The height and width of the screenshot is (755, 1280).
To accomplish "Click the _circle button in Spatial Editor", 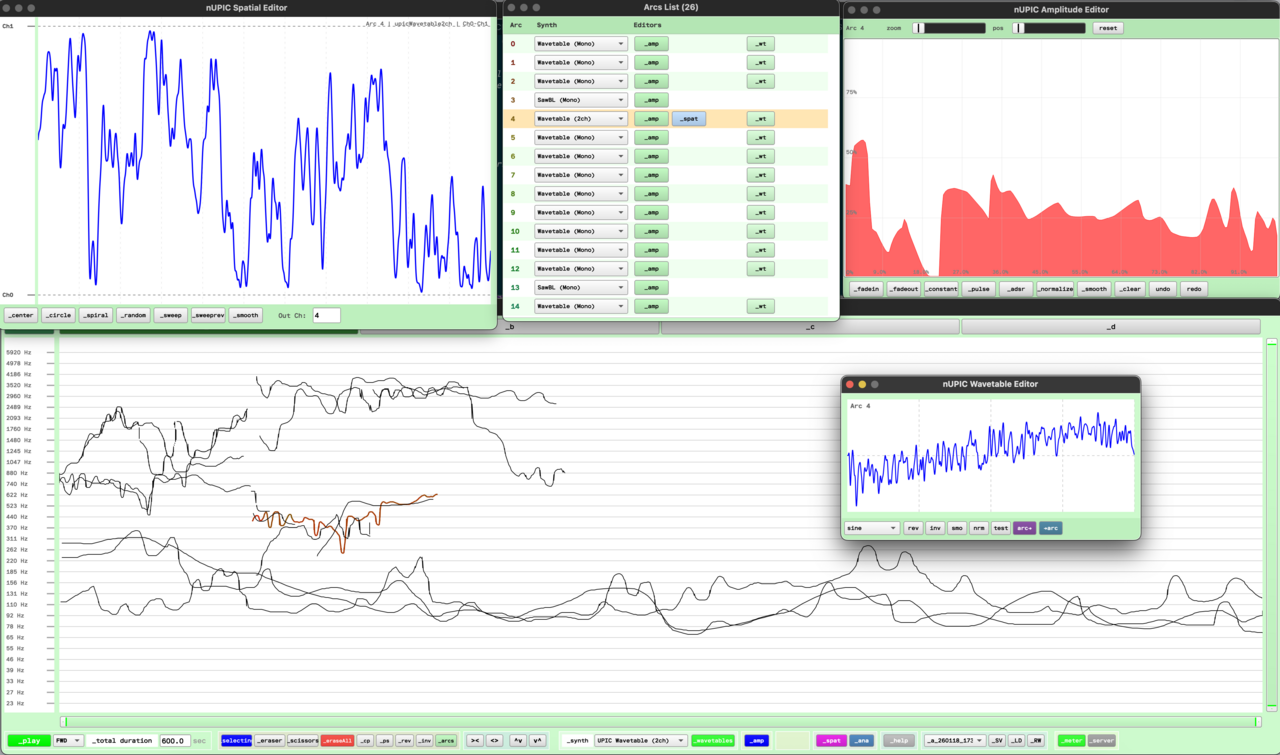I will (58, 315).
